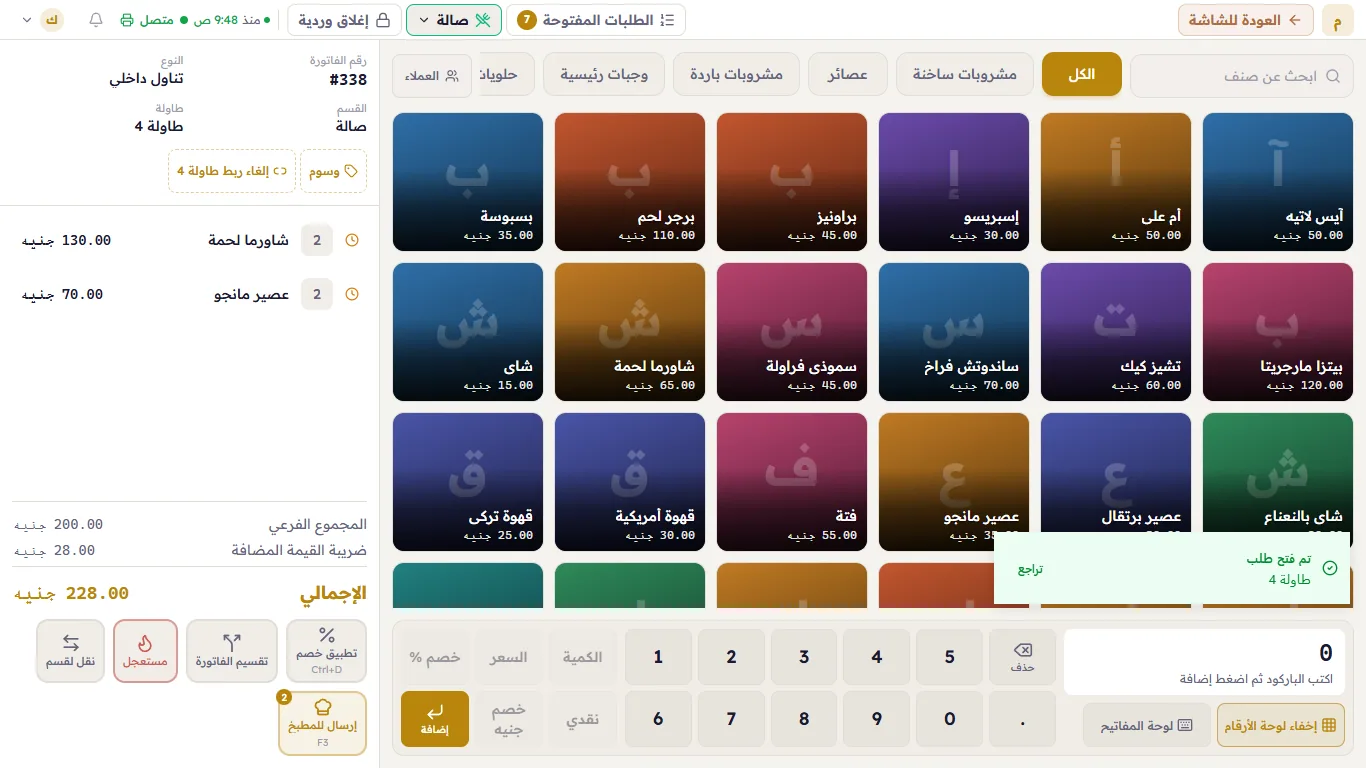1366x768 pixels.
Task: Click the ابحث عن صنف search field
Action: [x=1240, y=76]
